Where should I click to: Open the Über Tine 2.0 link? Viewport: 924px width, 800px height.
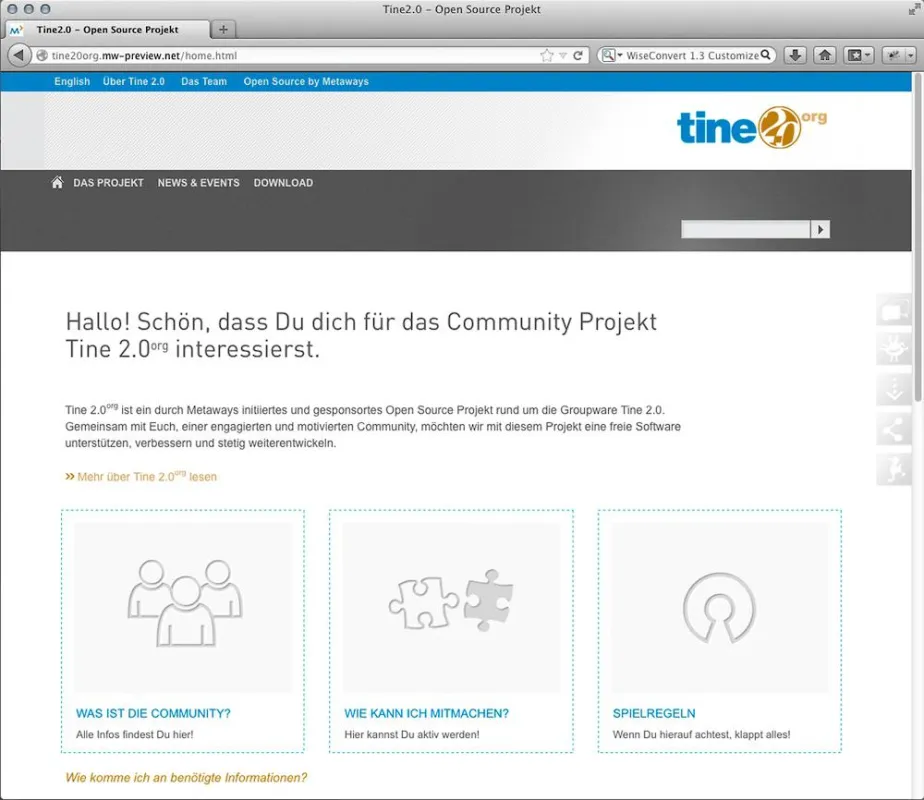click(x=134, y=81)
